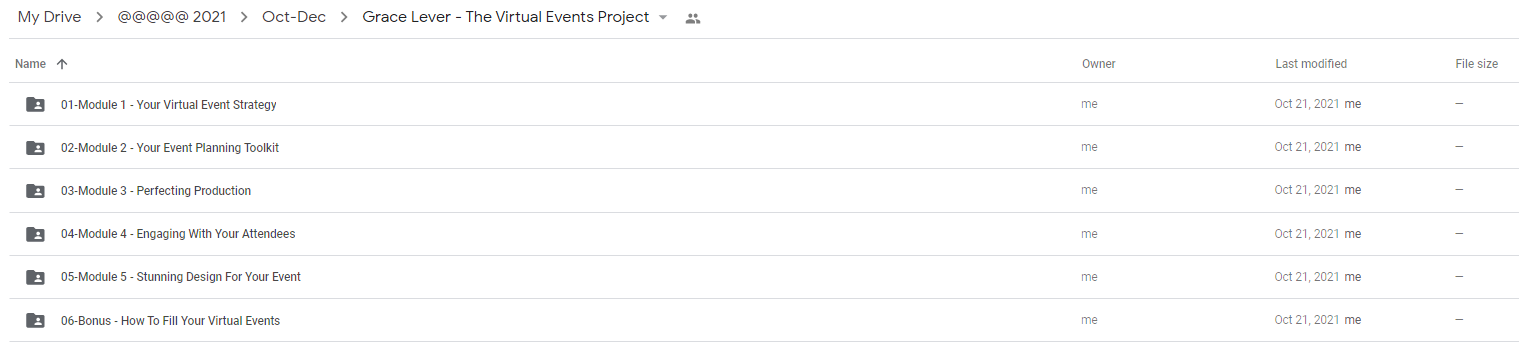Sort by the Last modified column header

click(1311, 64)
